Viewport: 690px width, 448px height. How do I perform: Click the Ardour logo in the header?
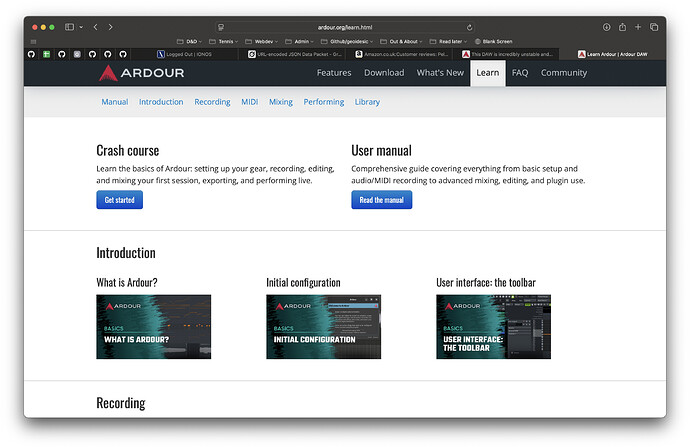[140, 73]
